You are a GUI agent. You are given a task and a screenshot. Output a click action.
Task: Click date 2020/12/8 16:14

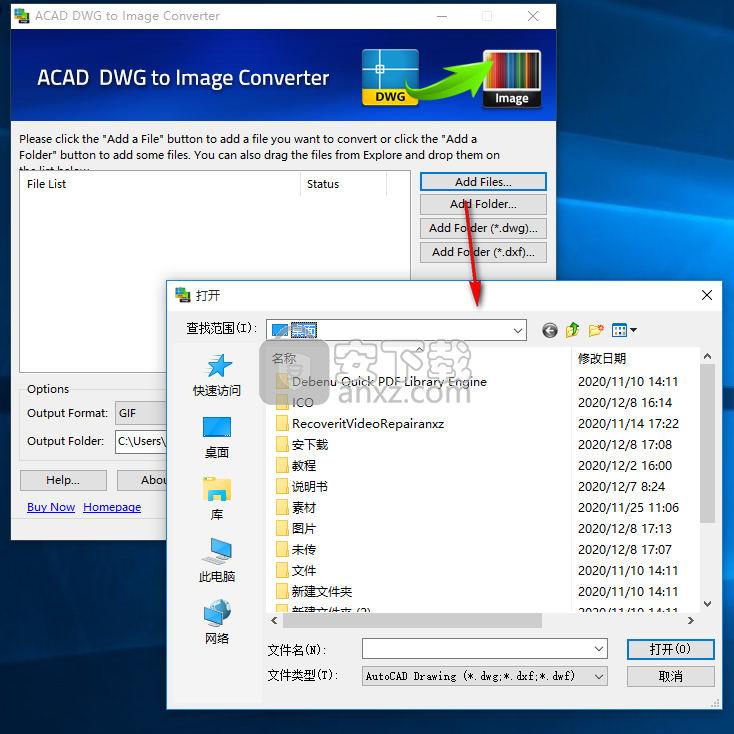click(625, 402)
